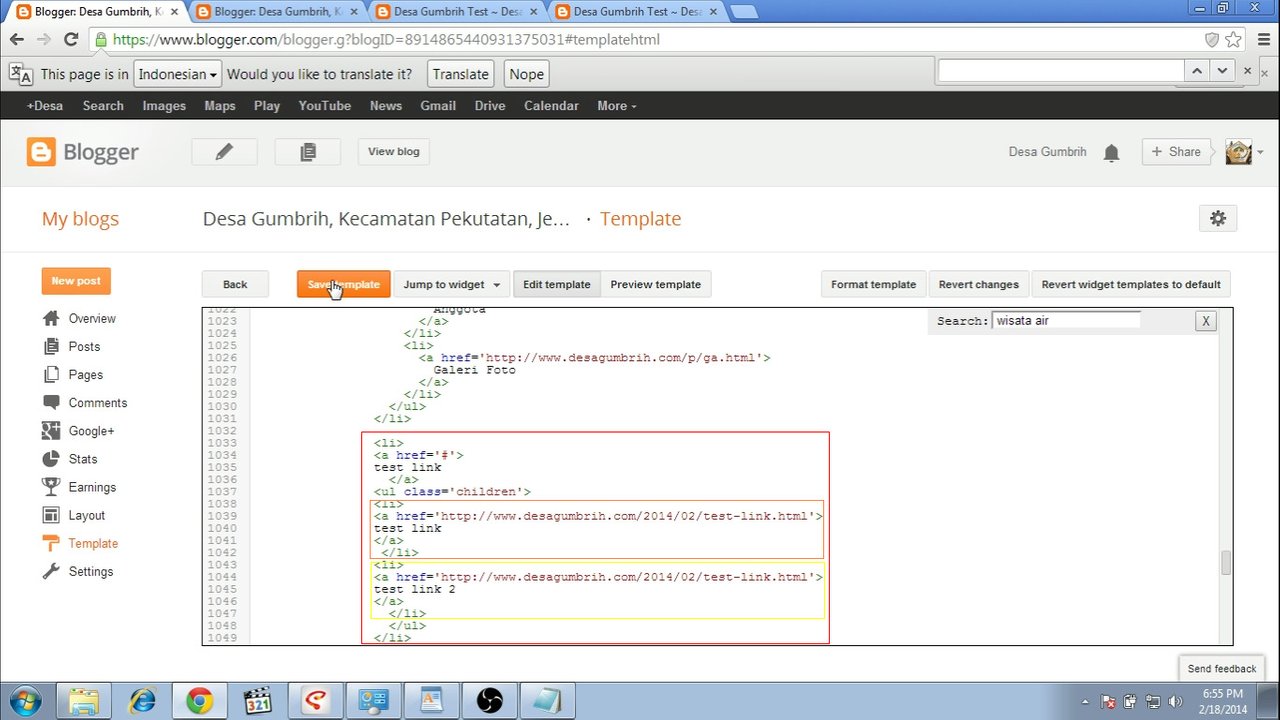Click the Format template button
1280x720 pixels.
[873, 284]
